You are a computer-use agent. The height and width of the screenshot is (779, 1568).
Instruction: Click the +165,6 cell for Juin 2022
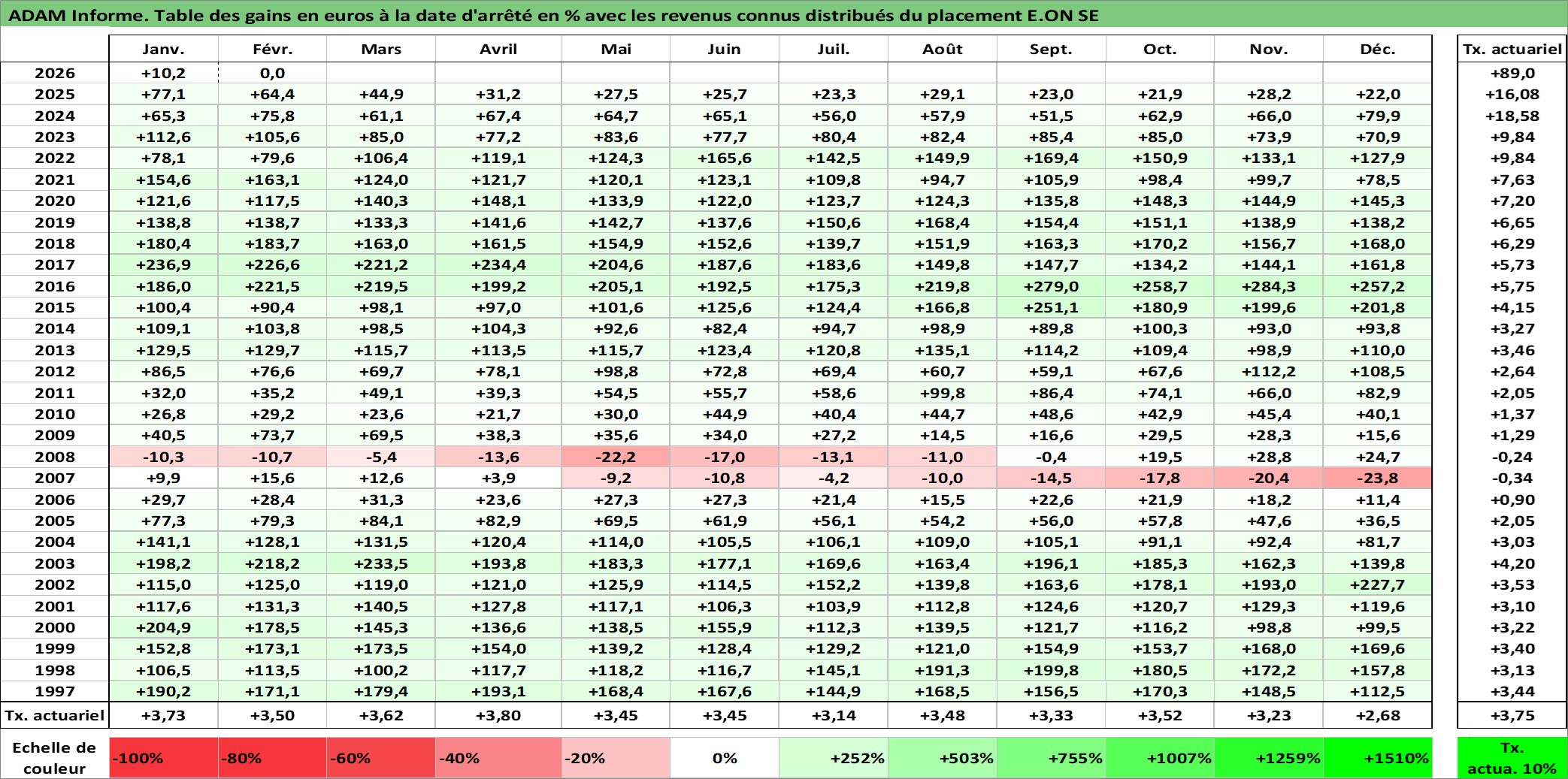(725, 158)
